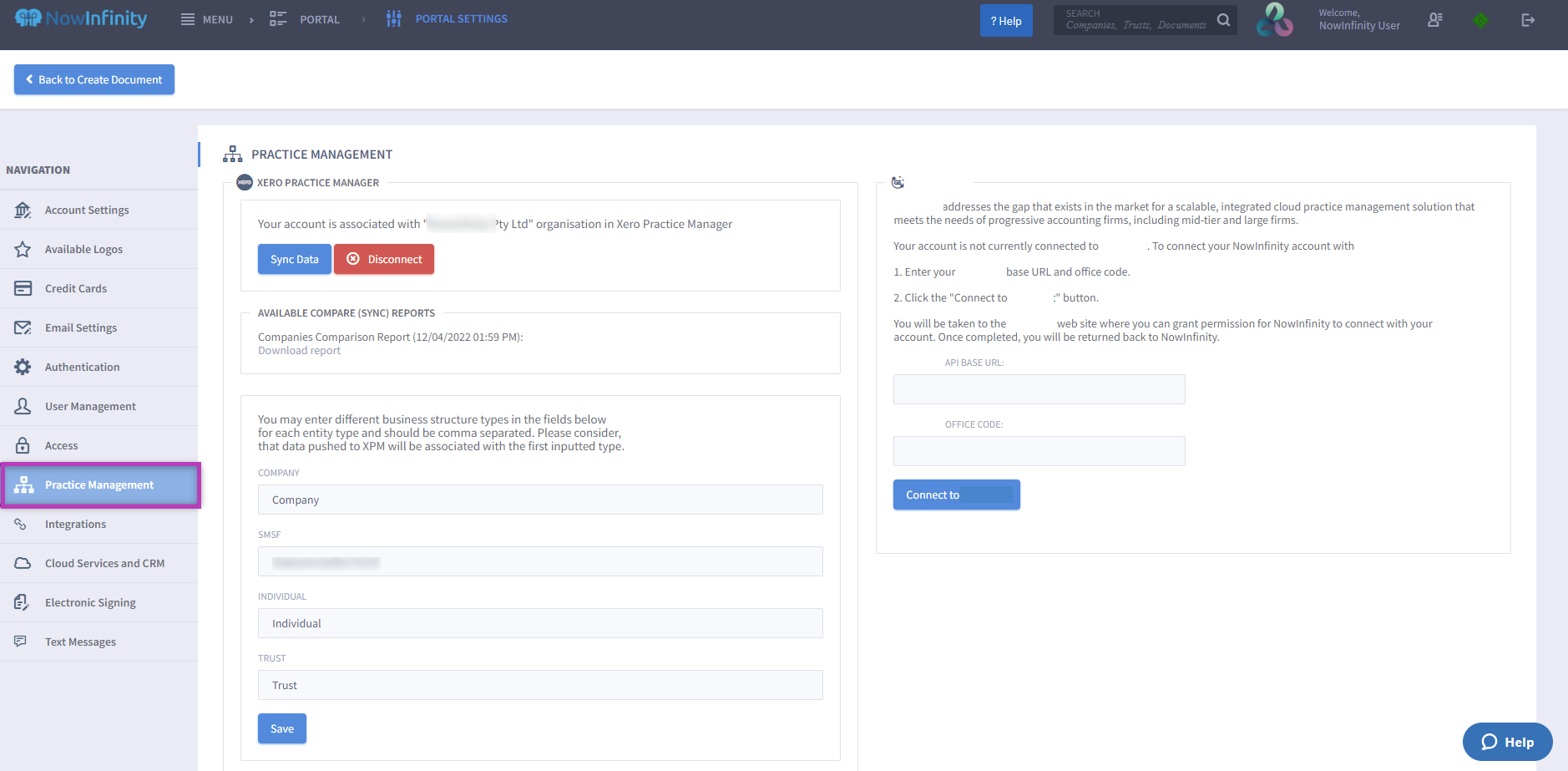Focus the COMPANY input field
The width and height of the screenshot is (1568, 771).
point(540,500)
